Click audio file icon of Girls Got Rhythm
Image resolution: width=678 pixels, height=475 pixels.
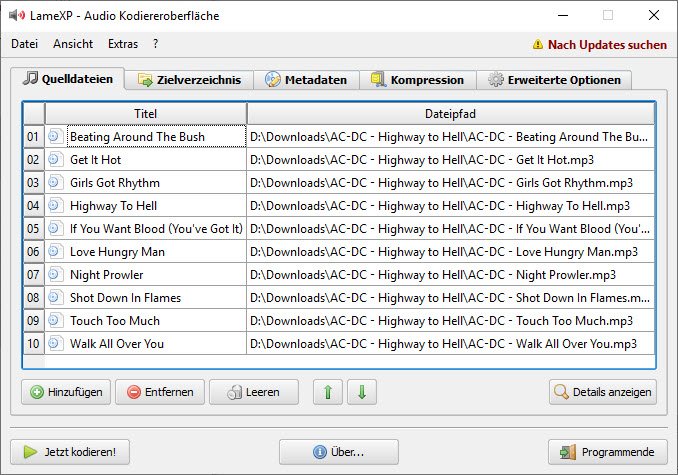point(55,182)
